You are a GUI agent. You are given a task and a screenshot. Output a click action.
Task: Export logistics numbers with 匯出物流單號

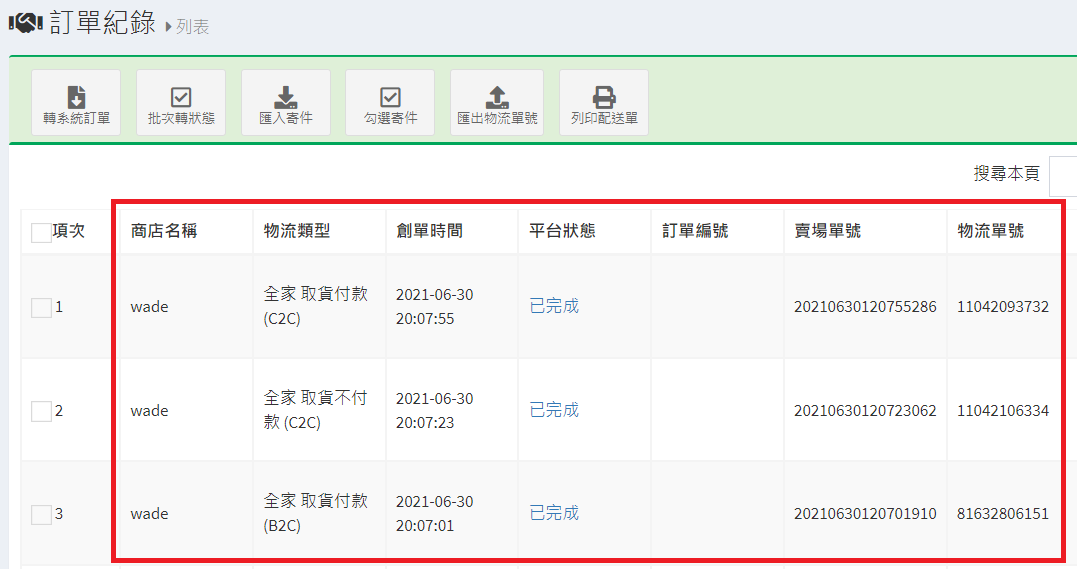click(497, 103)
